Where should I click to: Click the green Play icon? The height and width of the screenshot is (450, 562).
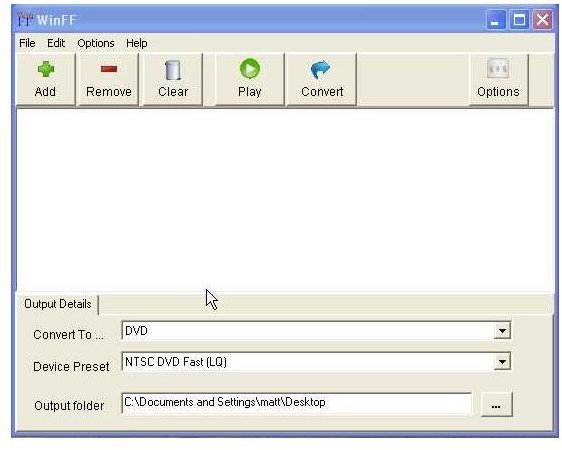[x=250, y=68]
